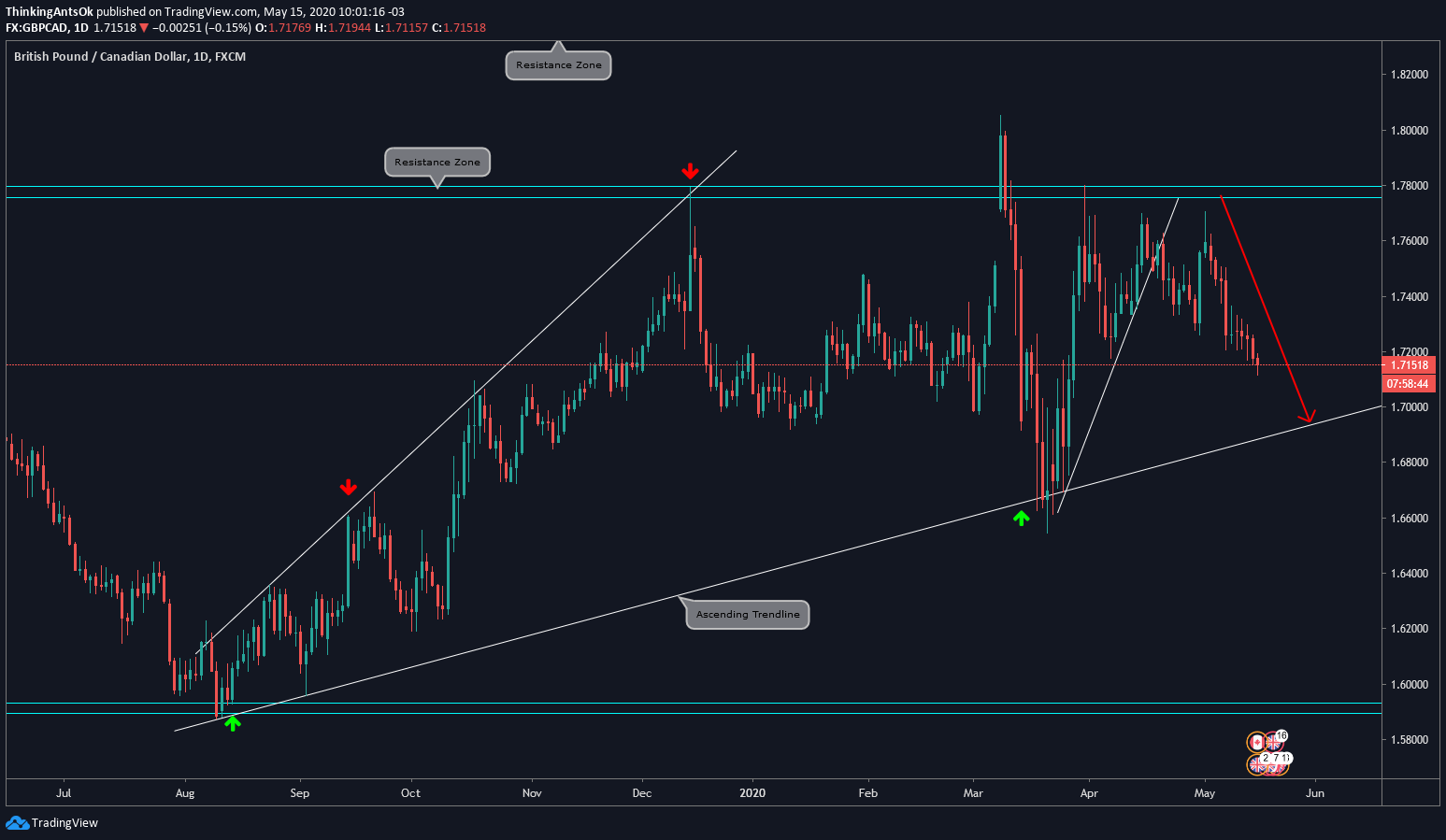Select the red arrow marker near mid-September
Screen dimensions: 1446x840
point(348,487)
